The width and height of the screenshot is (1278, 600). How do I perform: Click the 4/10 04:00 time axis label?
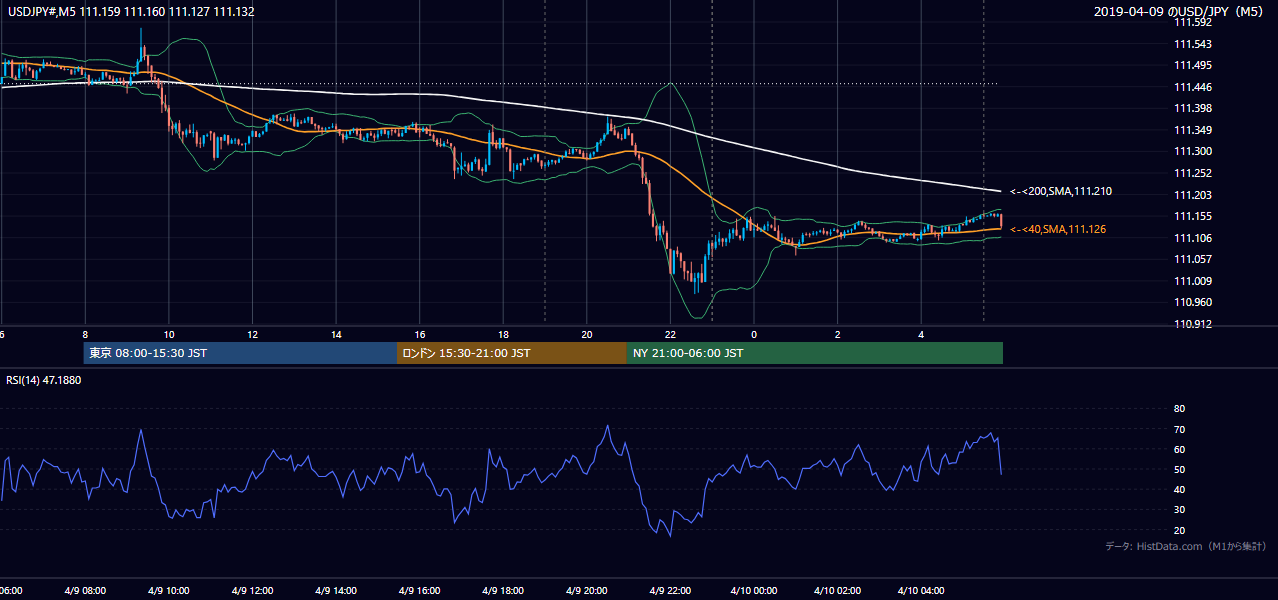(x=921, y=591)
